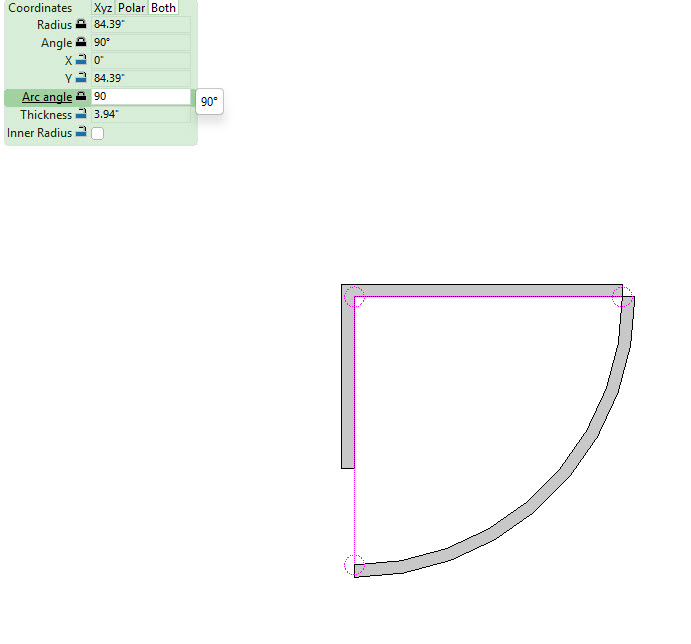This screenshot has width=691, height=644.
Task: Toggle the Thickness lock icon
Action: 81,114
